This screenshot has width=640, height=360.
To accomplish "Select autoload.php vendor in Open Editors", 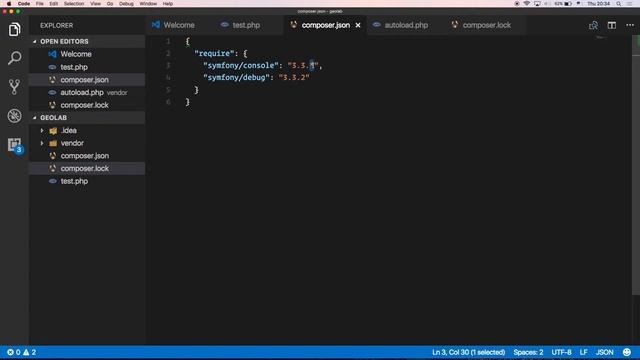I will [87, 93].
